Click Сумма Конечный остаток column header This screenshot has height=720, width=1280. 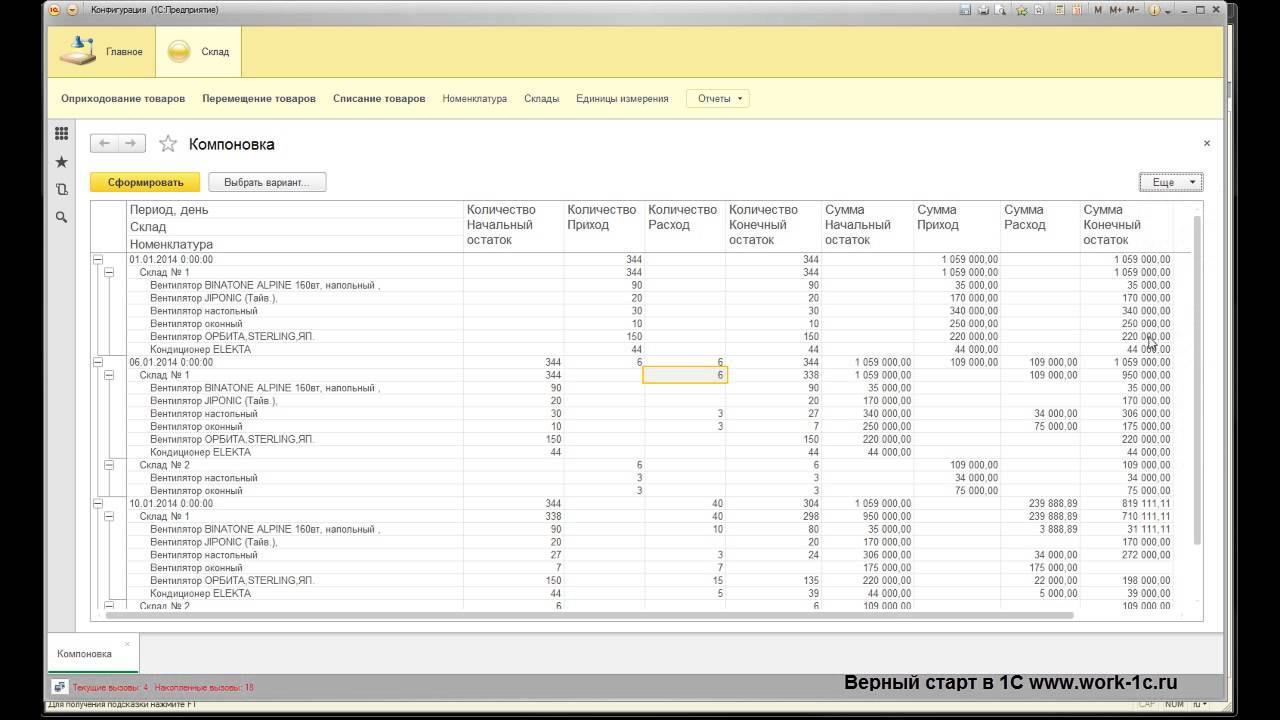pos(1127,226)
